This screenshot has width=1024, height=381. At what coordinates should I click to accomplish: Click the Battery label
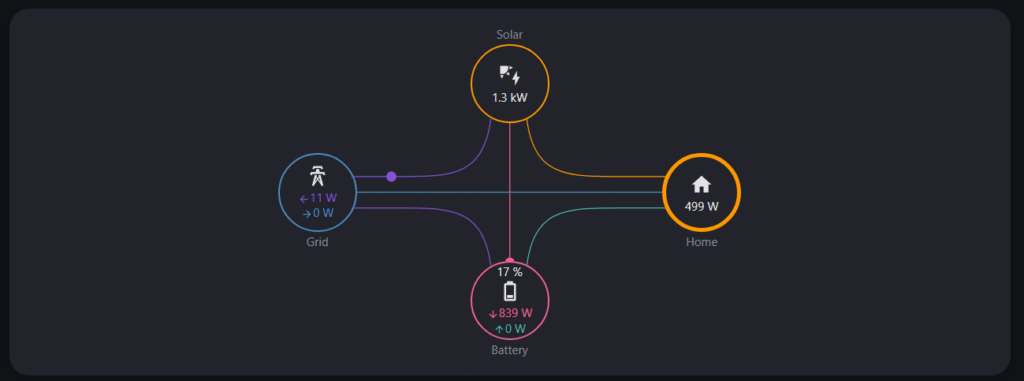[x=509, y=350]
